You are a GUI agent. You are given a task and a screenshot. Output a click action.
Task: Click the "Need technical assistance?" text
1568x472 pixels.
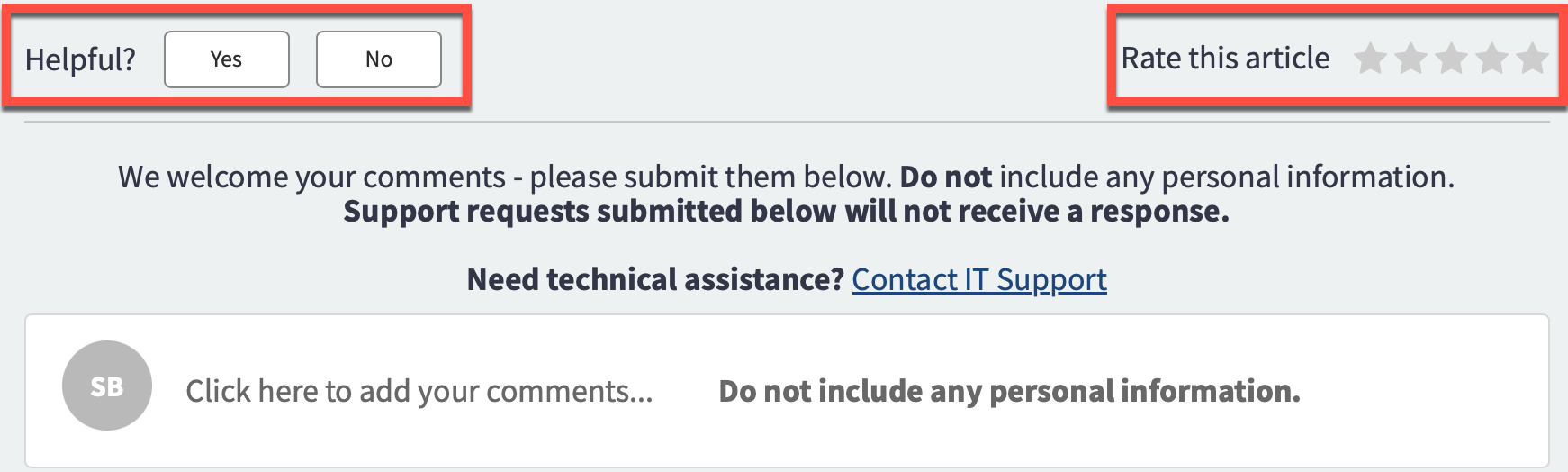654,279
